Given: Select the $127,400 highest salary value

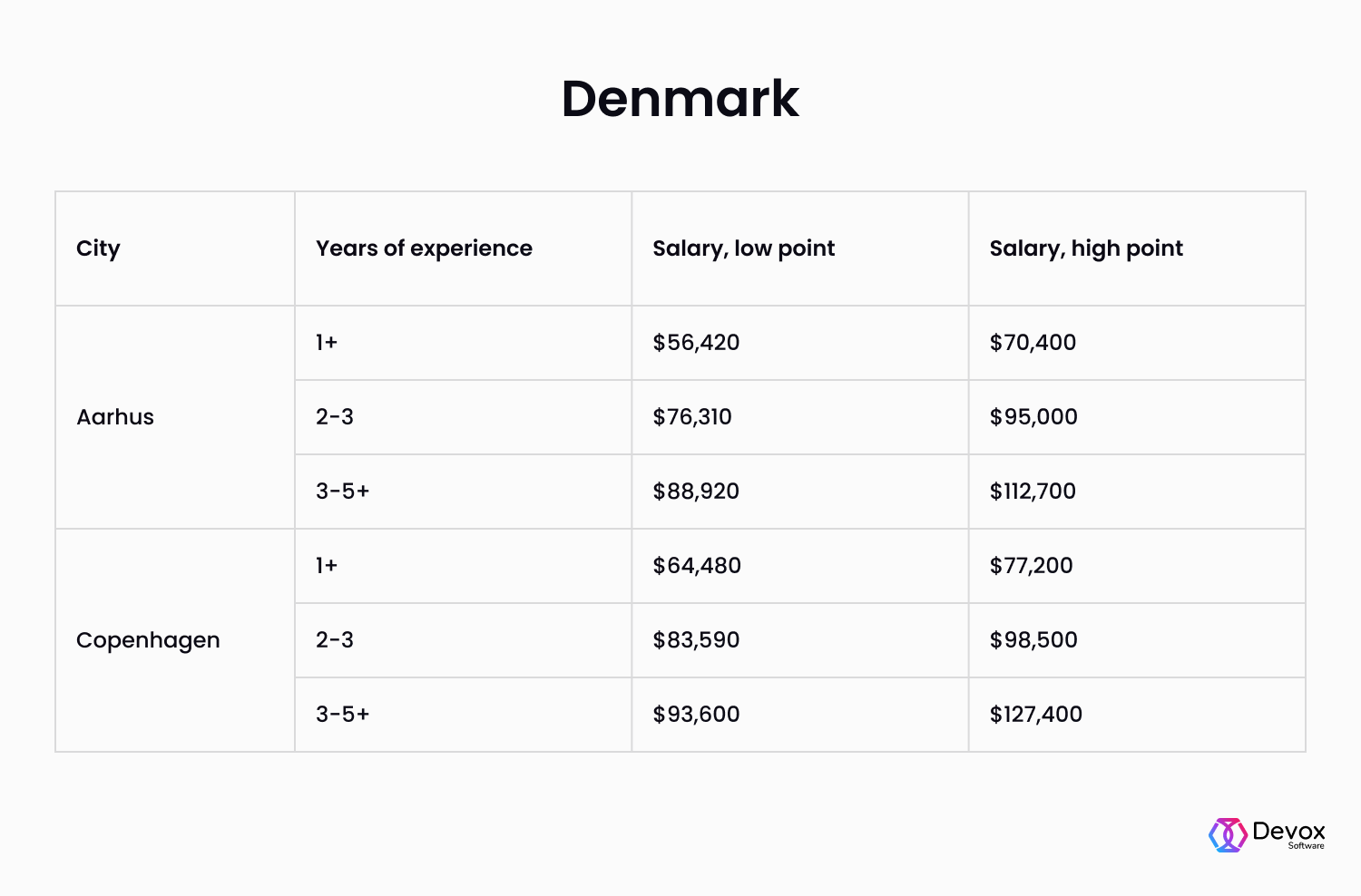Looking at the screenshot, I should tap(1035, 715).
